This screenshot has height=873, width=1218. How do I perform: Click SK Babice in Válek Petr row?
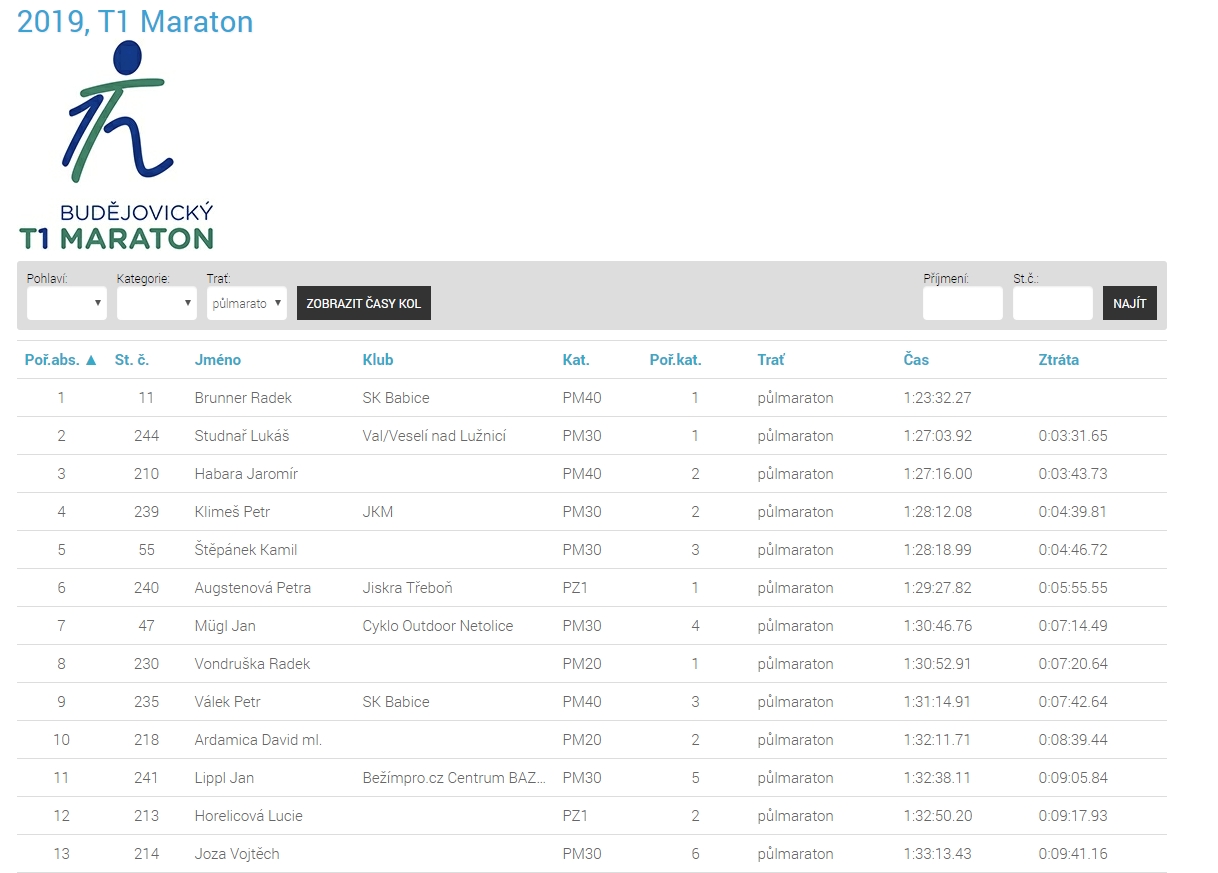396,702
